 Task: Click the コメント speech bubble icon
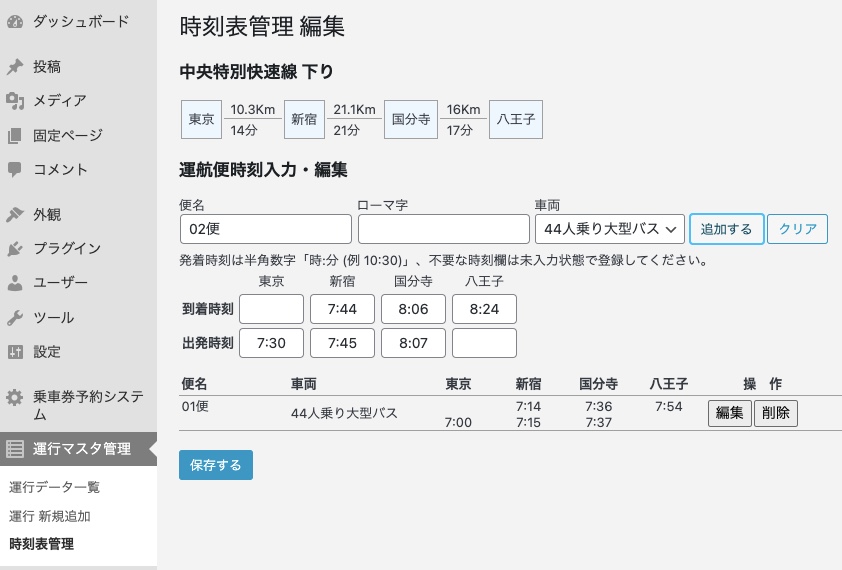[15, 170]
